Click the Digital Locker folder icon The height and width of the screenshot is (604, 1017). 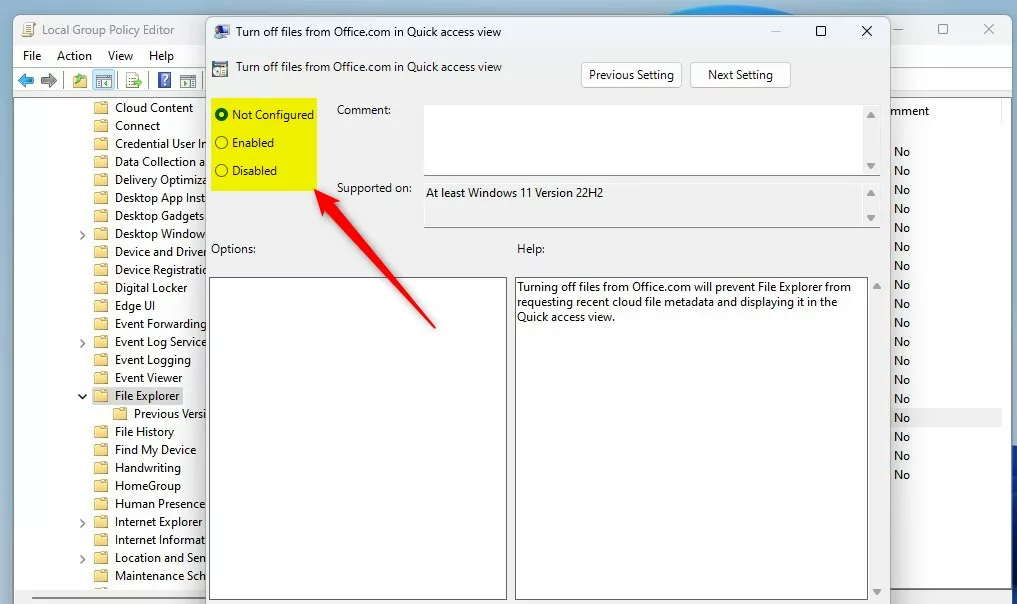pyautogui.click(x=101, y=287)
